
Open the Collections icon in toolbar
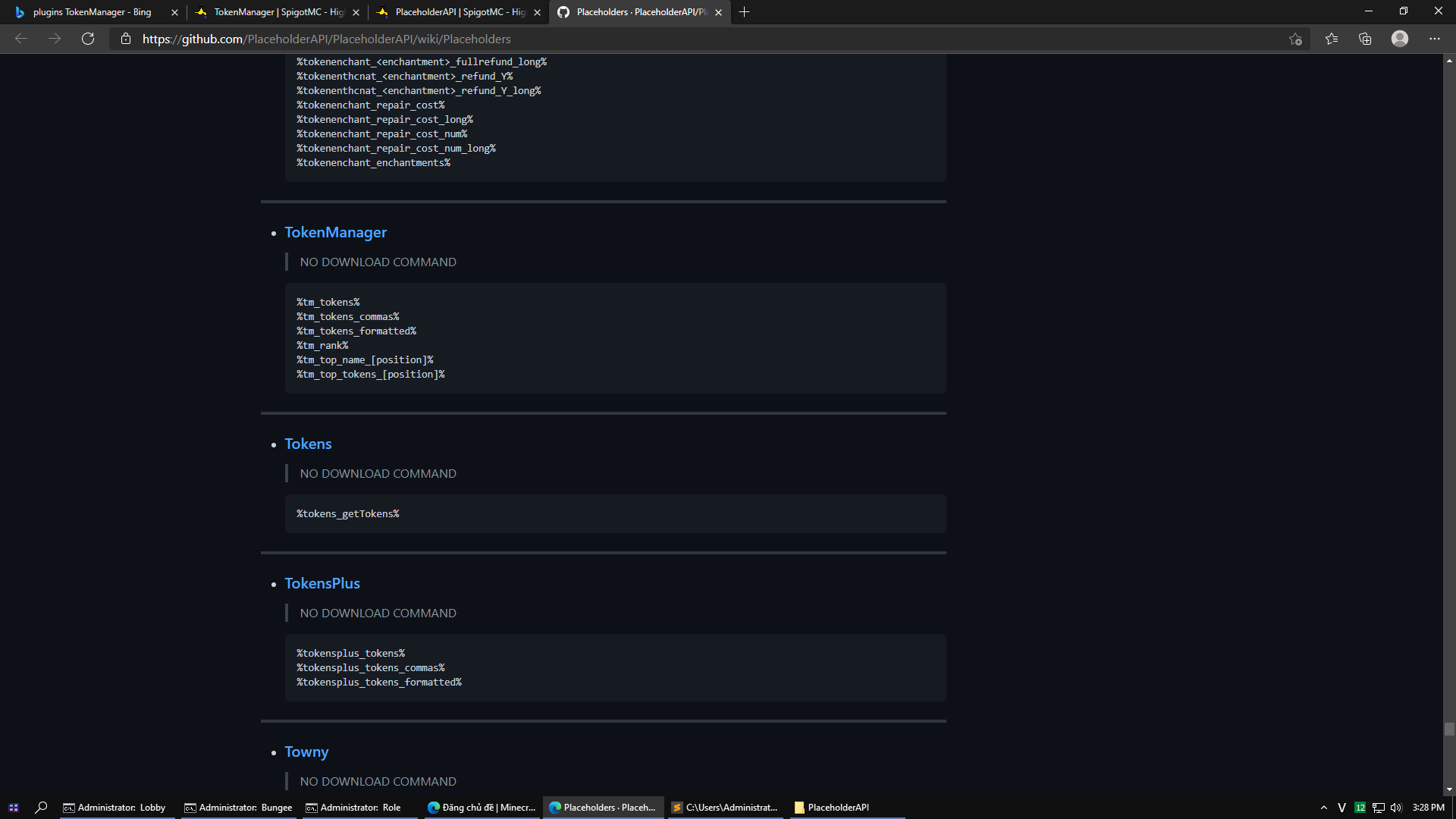(1365, 39)
